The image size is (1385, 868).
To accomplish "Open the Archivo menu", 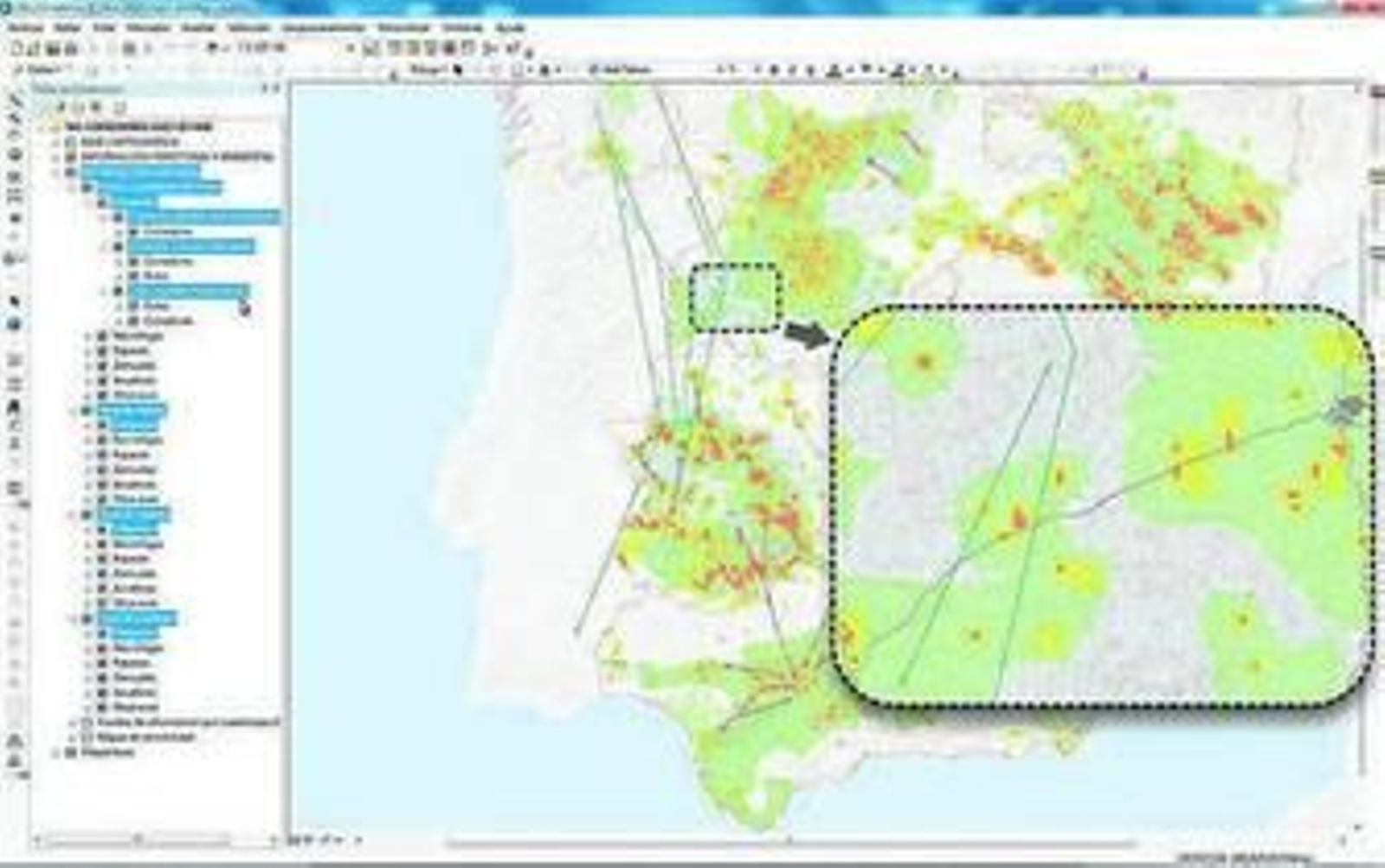I will (x=25, y=28).
